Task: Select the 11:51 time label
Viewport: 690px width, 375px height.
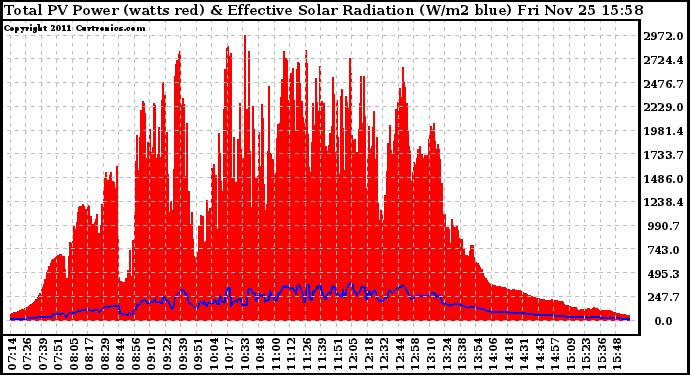Action: [x=338, y=353]
